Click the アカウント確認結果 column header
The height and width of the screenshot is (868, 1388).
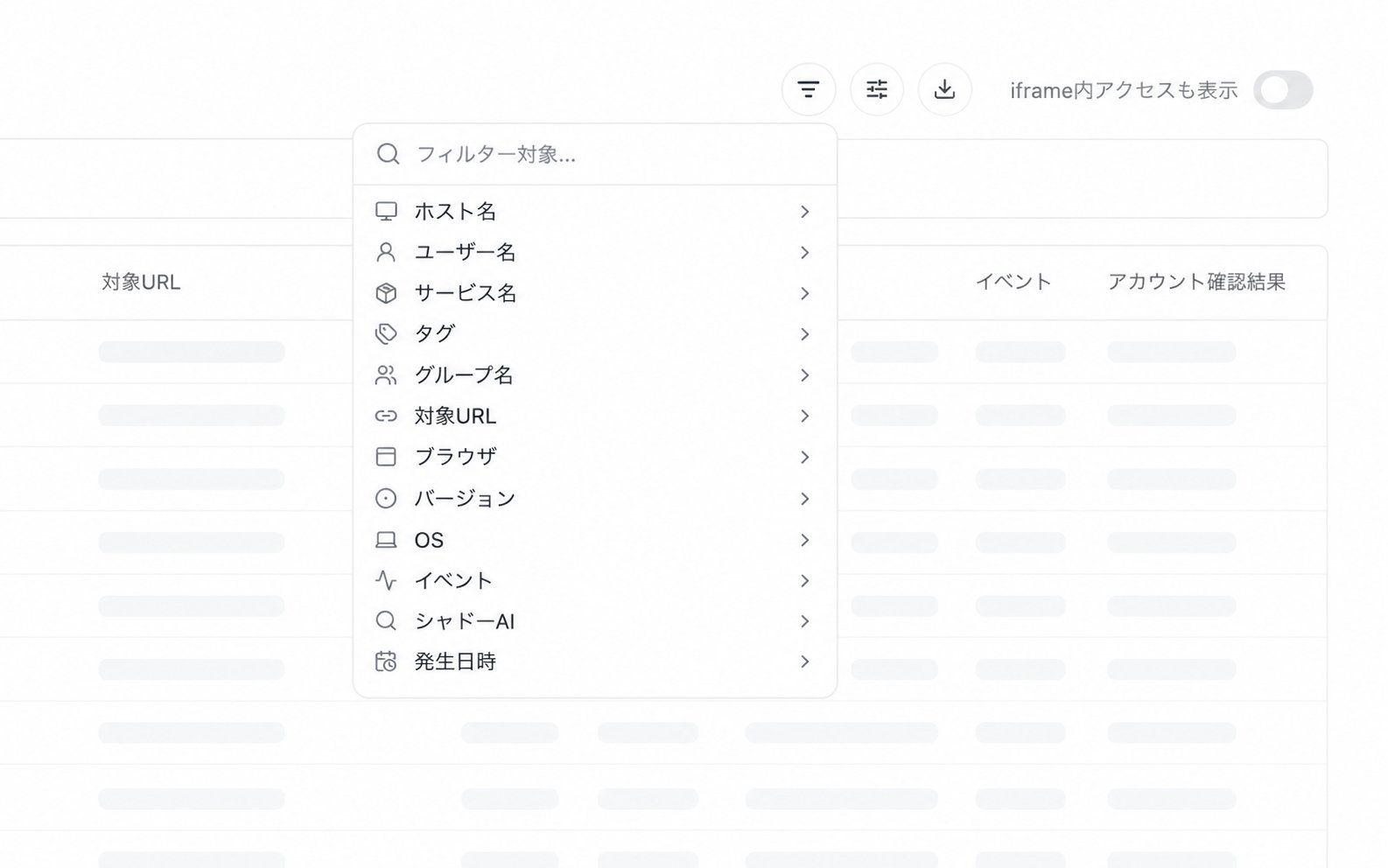(x=1196, y=282)
